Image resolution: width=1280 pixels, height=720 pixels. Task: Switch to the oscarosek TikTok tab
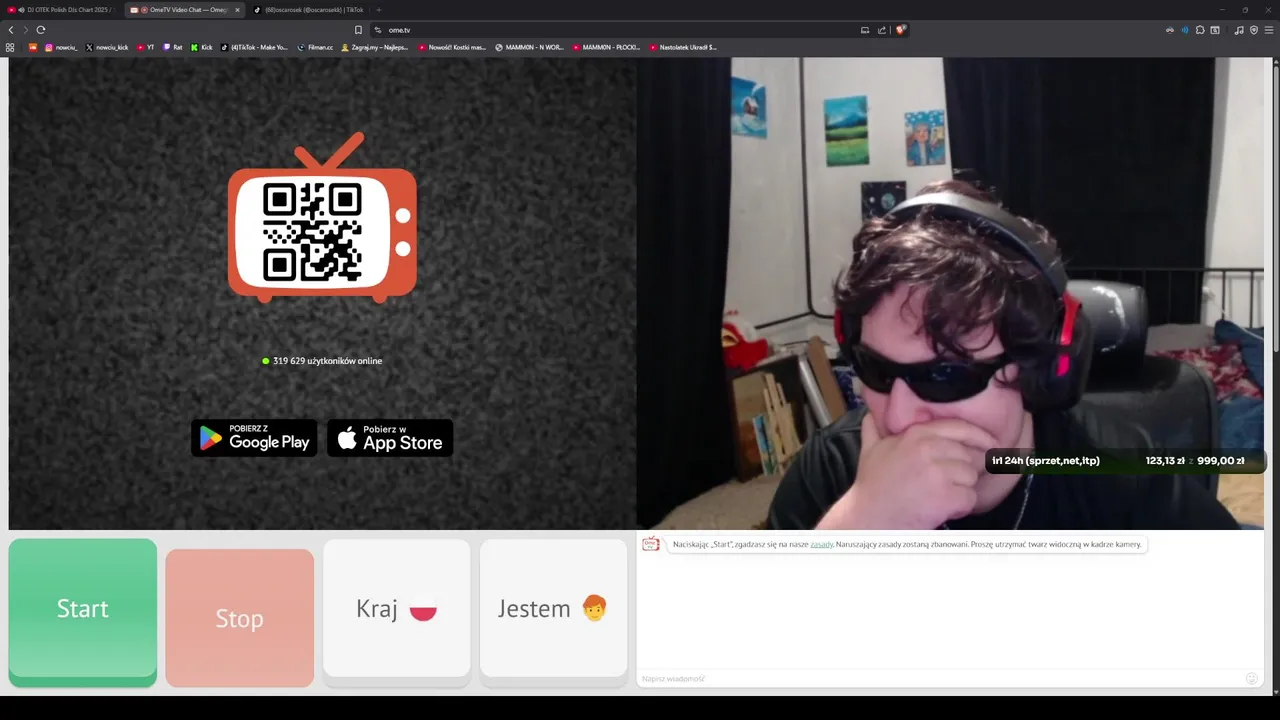click(308, 10)
